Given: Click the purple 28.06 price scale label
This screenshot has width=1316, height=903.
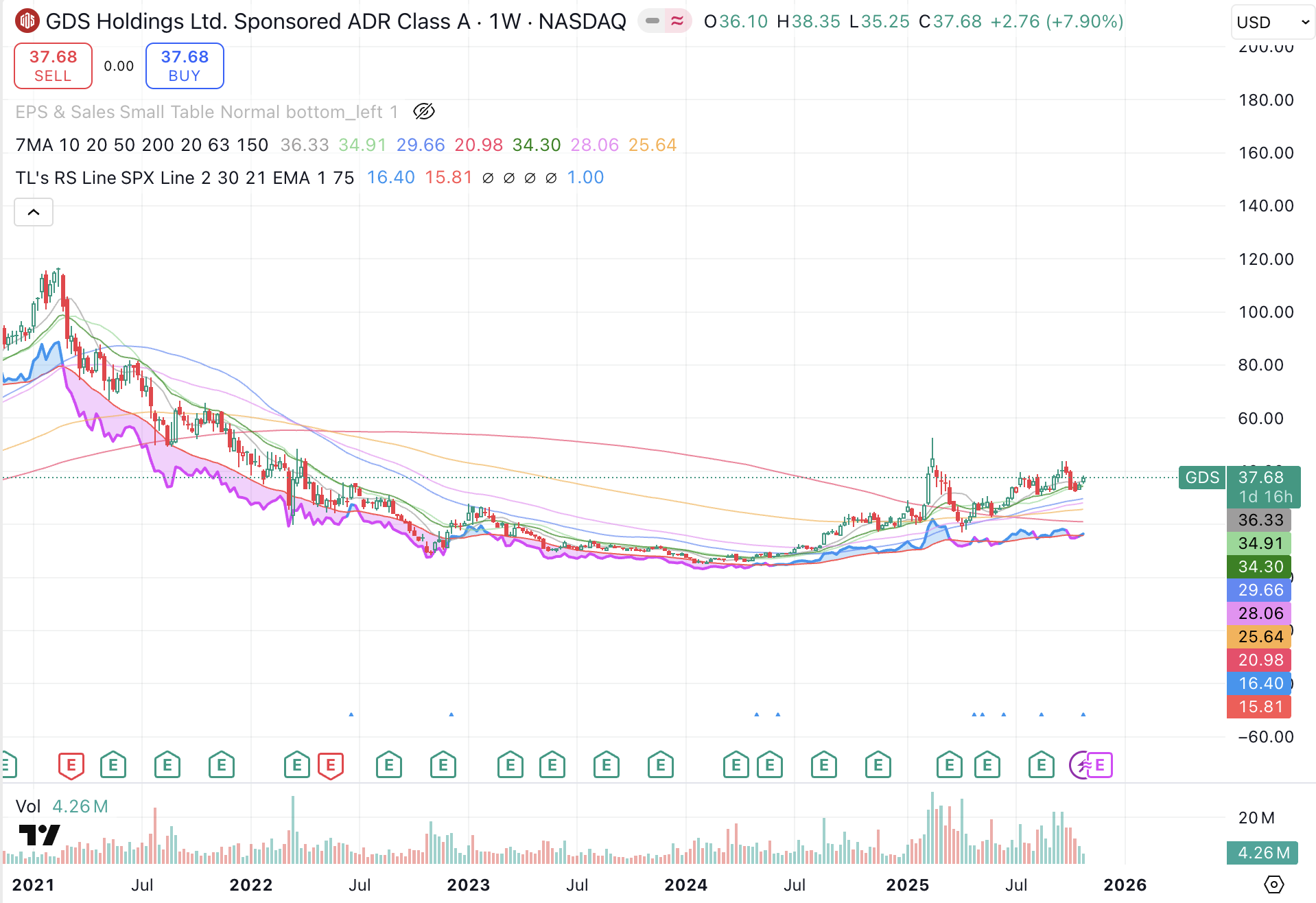Looking at the screenshot, I should pos(1260,613).
